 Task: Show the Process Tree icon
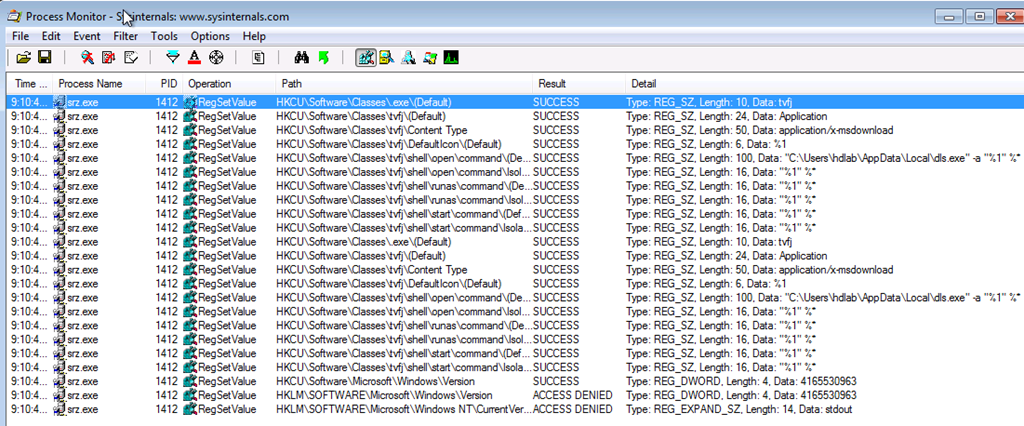[258, 57]
